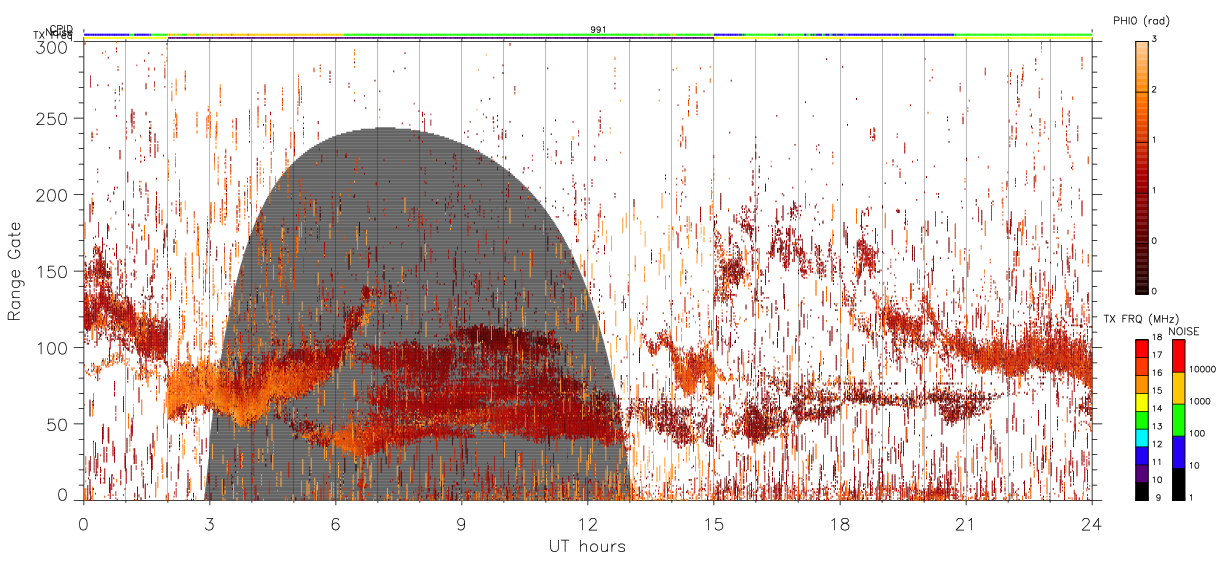
Task: Click the PHI0 gradient colorbar
Action: (1141, 166)
